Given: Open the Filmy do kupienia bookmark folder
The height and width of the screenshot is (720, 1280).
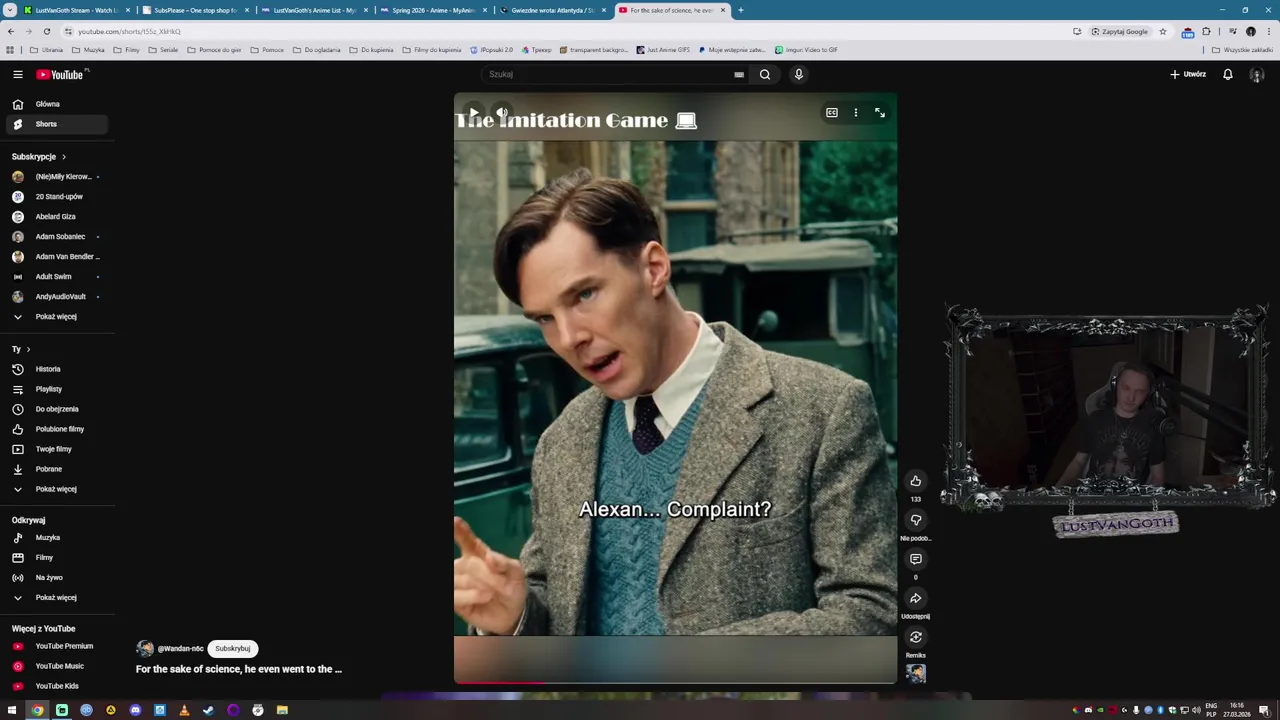Looking at the screenshot, I should [x=432, y=49].
